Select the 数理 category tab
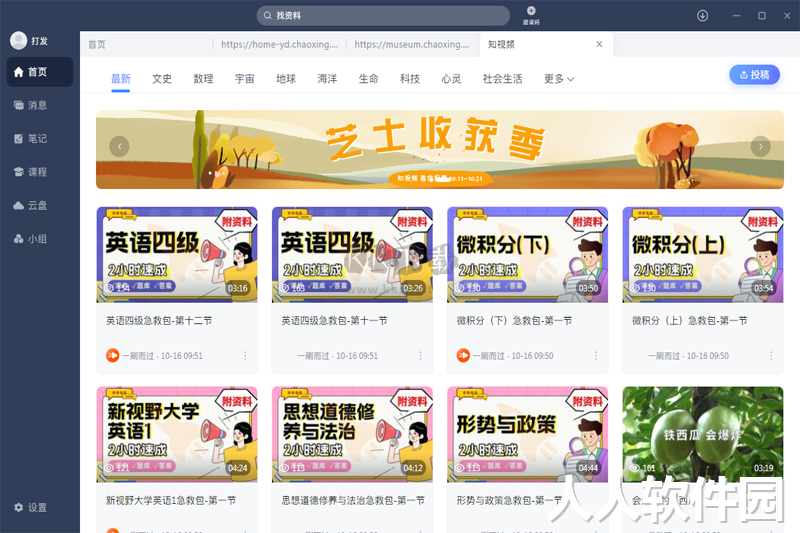 pyautogui.click(x=203, y=79)
